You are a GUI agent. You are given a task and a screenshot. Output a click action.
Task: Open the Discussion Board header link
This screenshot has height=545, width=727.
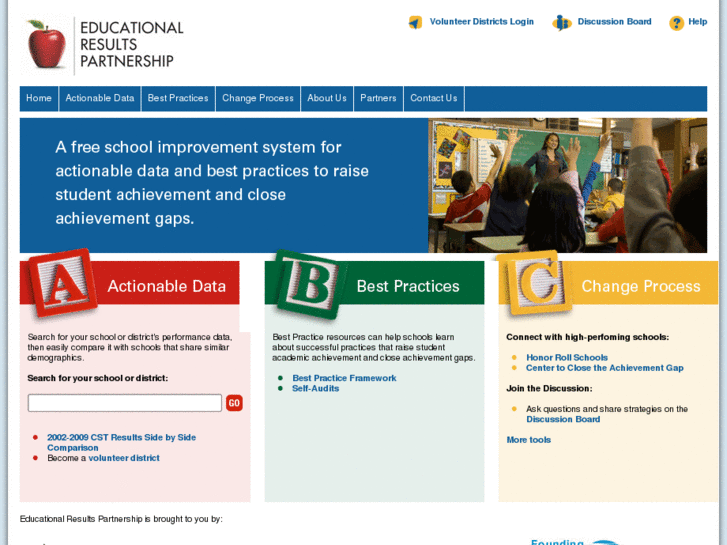point(614,22)
